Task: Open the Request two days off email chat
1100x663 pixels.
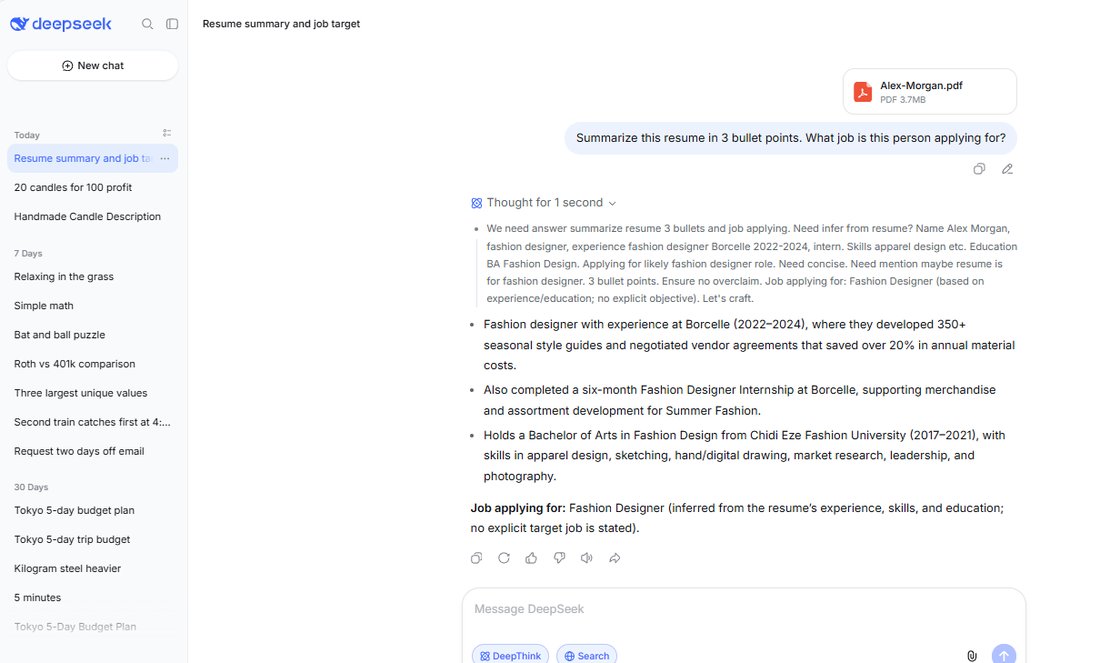Action: point(93,451)
